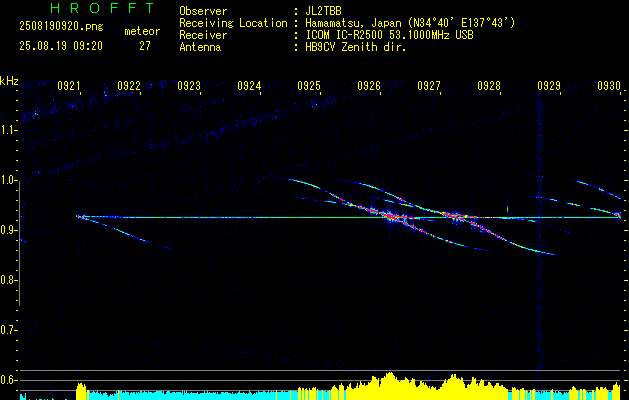
Task: Click the Hamamatsu, Japan location text
Action: point(410,23)
